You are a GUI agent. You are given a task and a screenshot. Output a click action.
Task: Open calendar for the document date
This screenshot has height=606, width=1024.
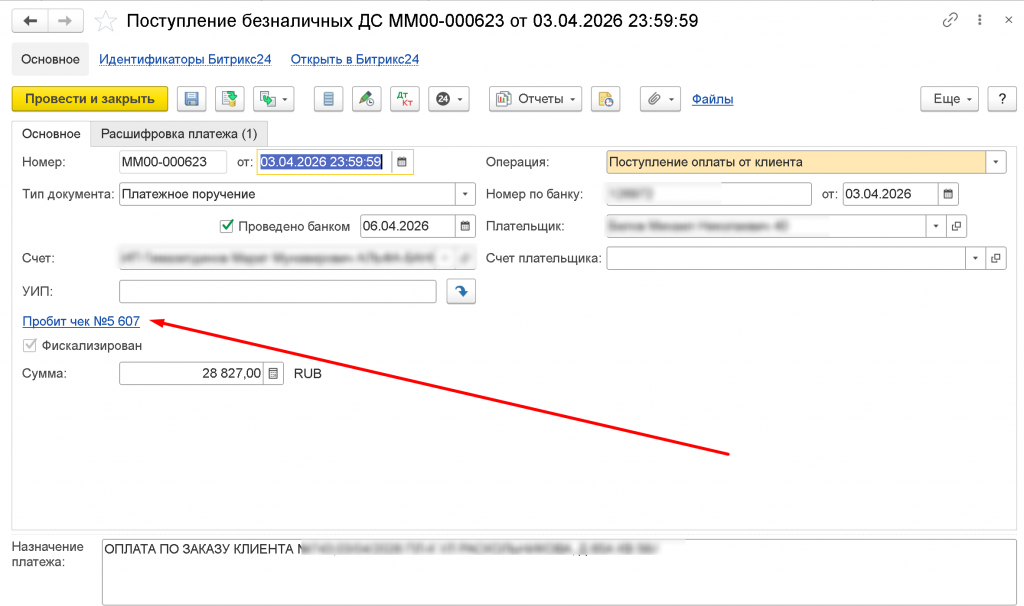coord(402,162)
